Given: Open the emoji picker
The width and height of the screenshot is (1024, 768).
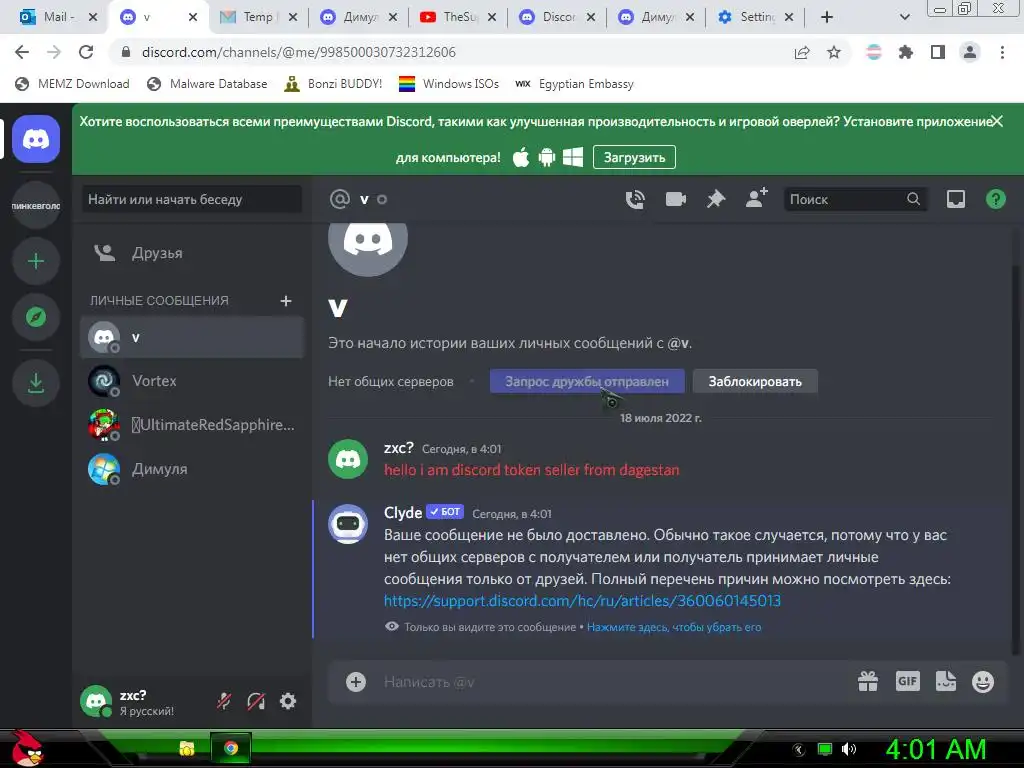Looking at the screenshot, I should pos(983,682).
